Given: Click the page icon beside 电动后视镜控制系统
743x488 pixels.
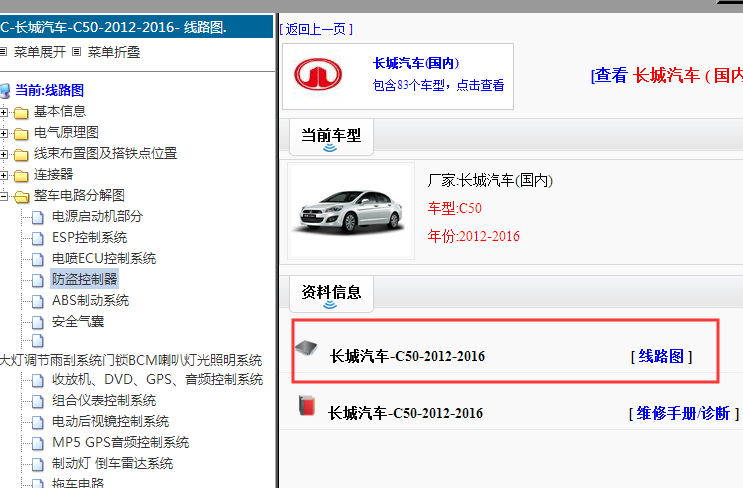Looking at the screenshot, I should point(38,422).
